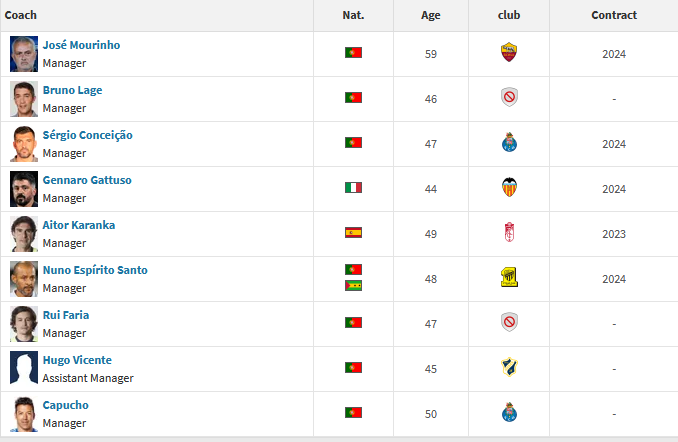This screenshot has height=442, width=678.
Task: Click the Italian flag next to Gattuso
Action: pyautogui.click(x=353, y=187)
